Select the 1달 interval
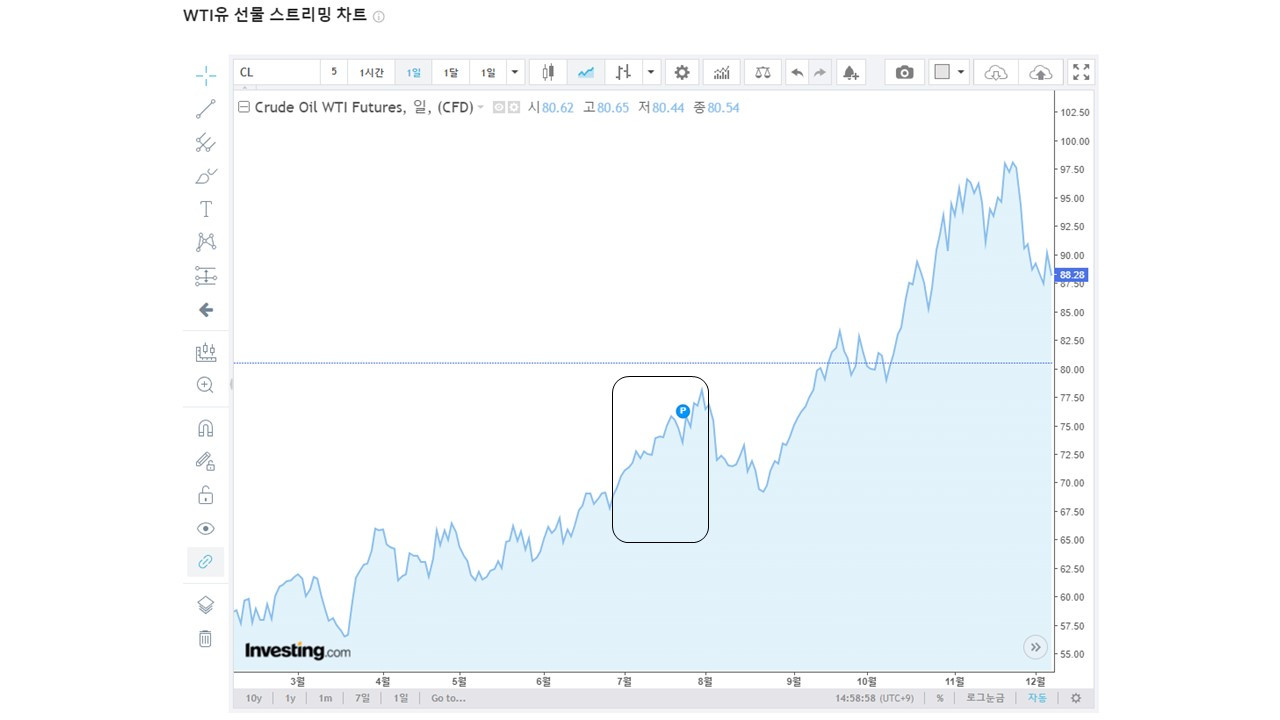This screenshot has height=720, width=1280. pyautogui.click(x=451, y=72)
